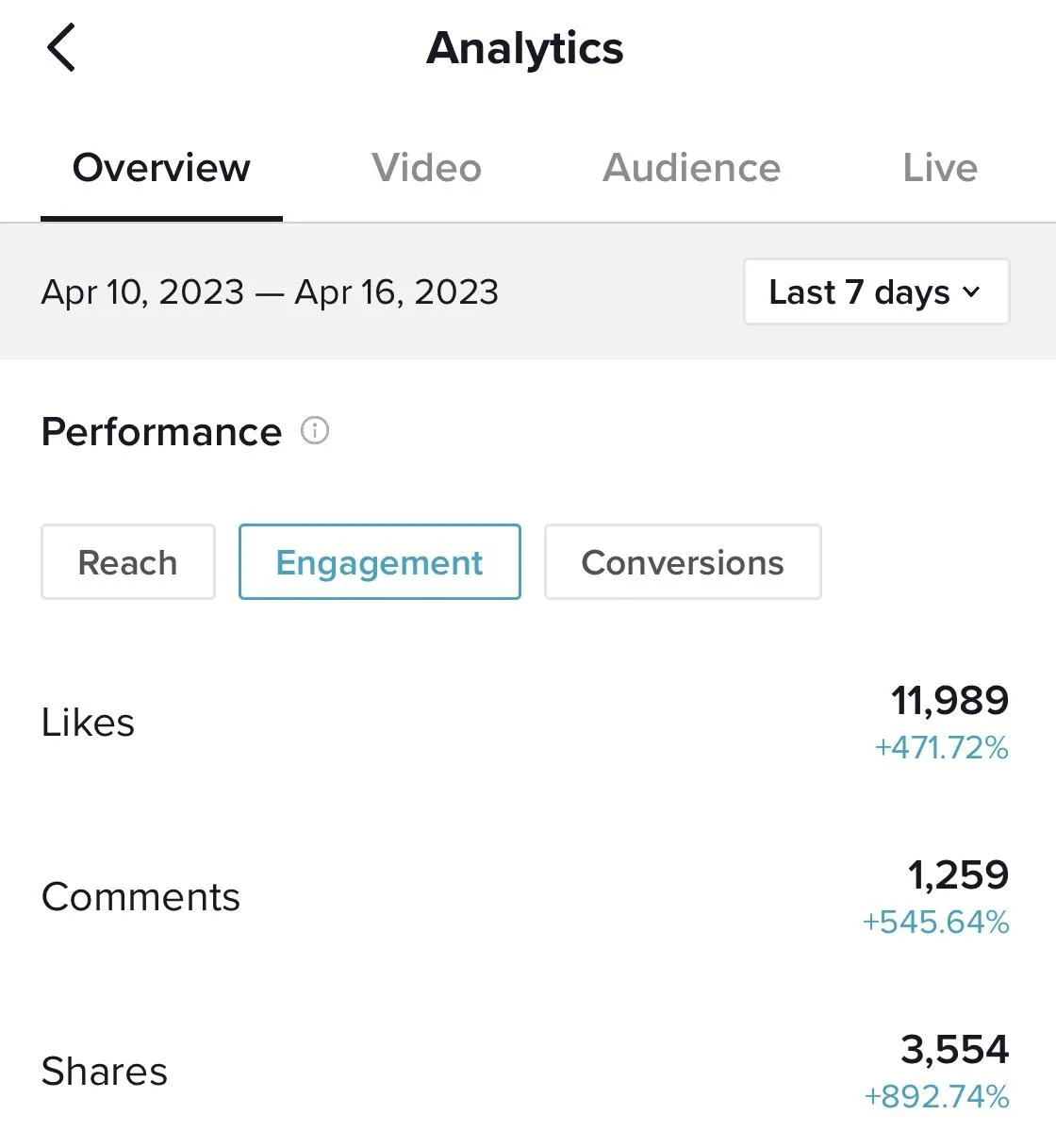Switch to the Audience tab
The height and width of the screenshot is (1148, 1056).
click(691, 168)
